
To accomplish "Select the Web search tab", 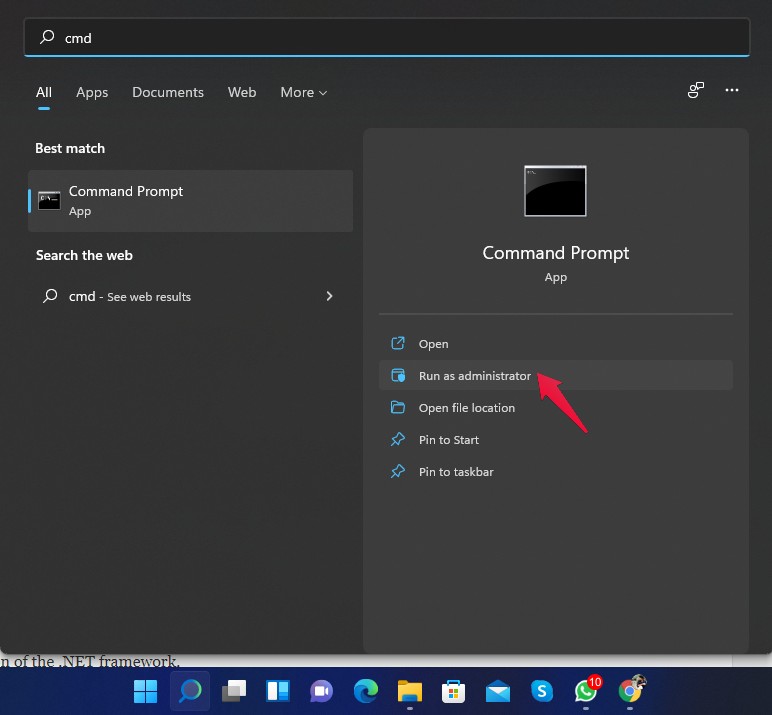I will point(242,92).
